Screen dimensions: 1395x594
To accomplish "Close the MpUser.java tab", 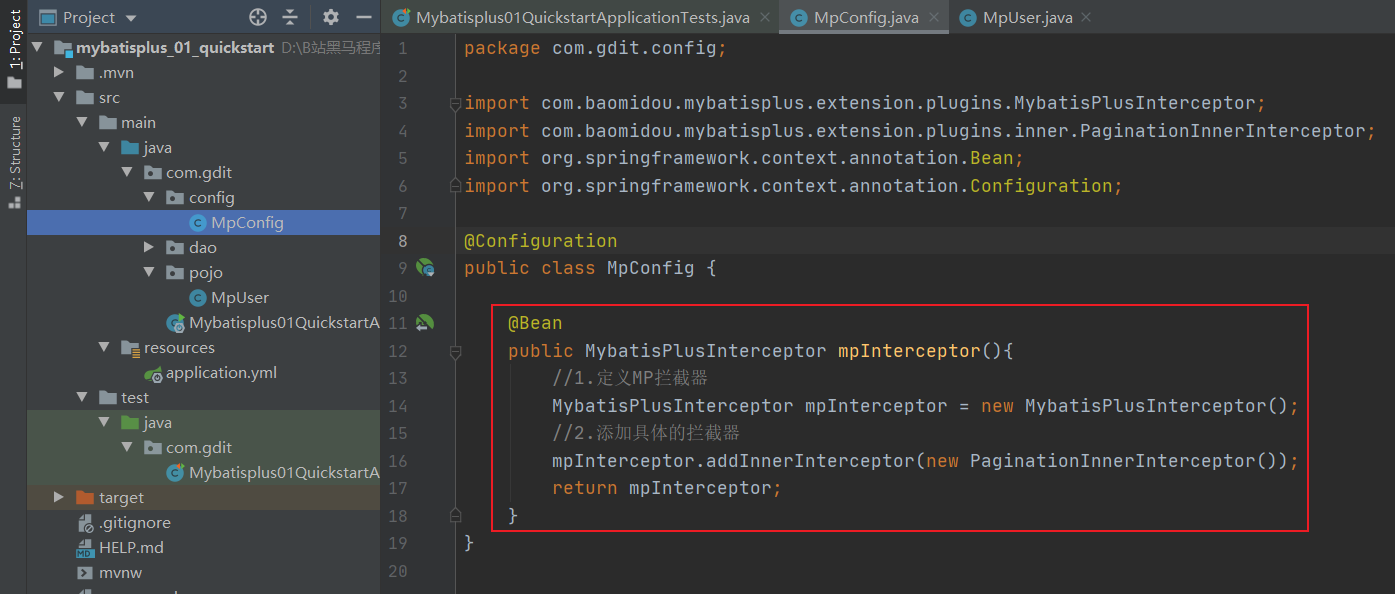I will click(1086, 17).
